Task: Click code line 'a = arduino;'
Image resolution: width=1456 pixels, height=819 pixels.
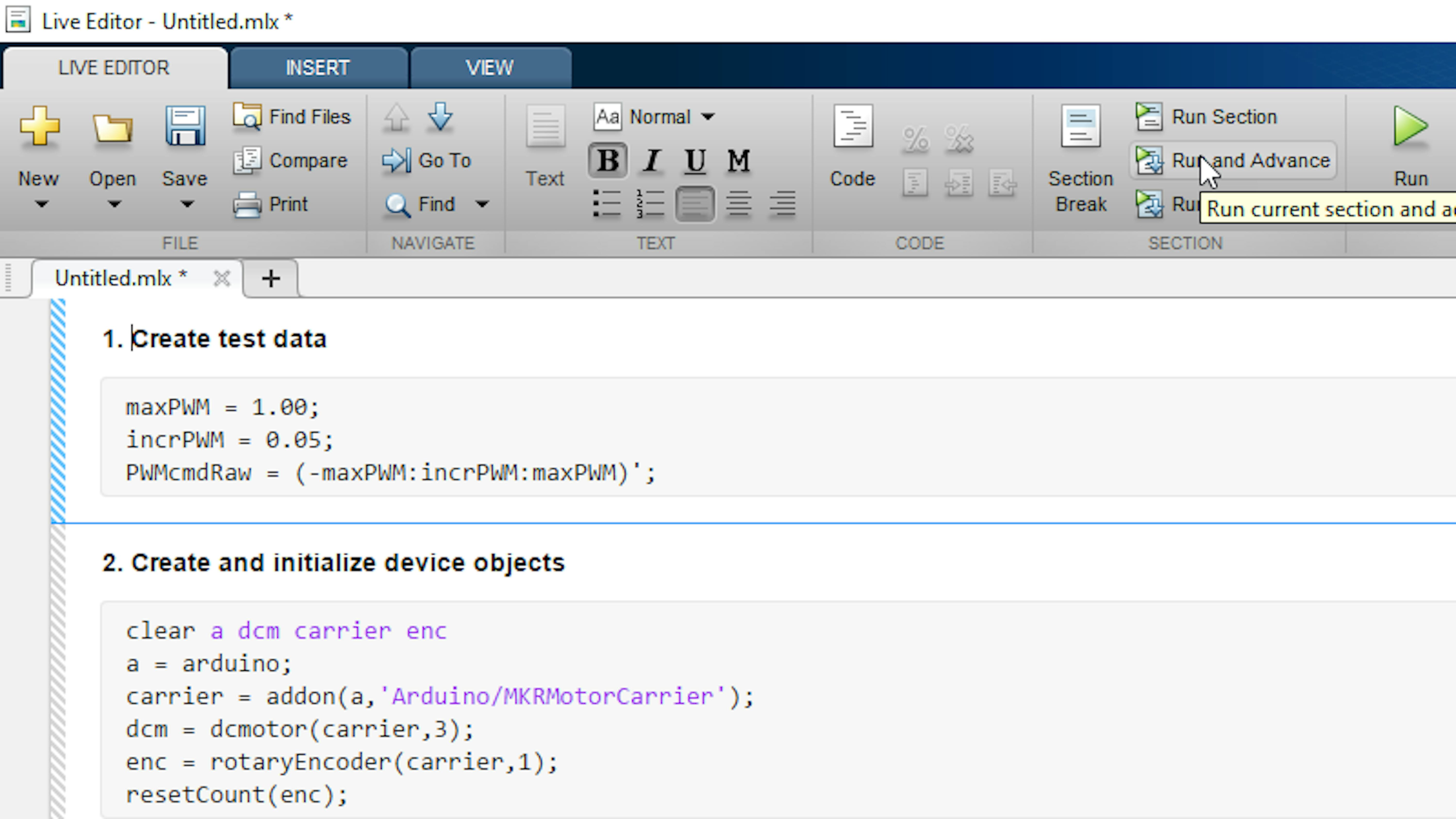Action: point(208,664)
